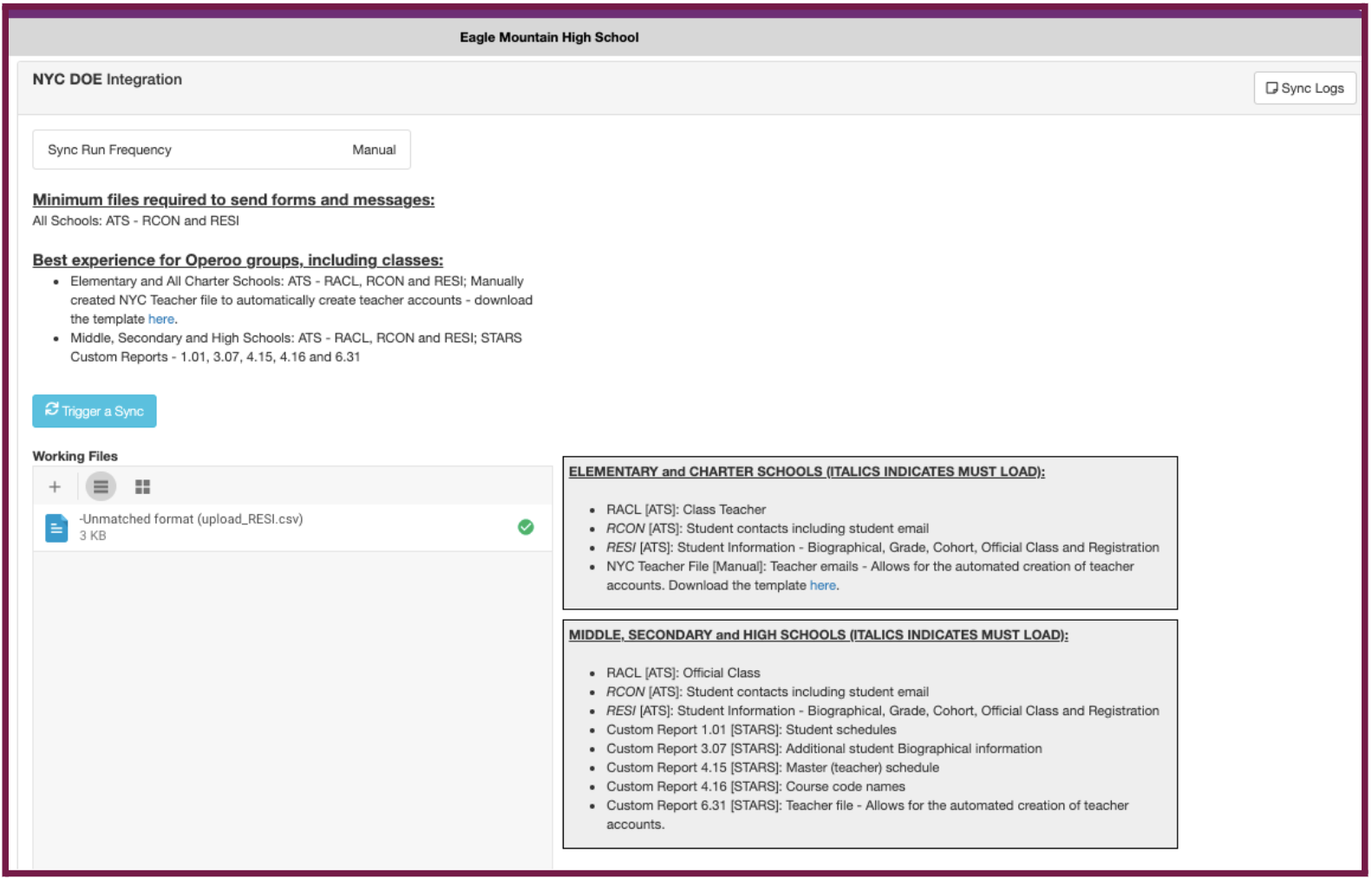Click RESI item in Middle, Secondary and High box
The width and height of the screenshot is (1372, 879).
tap(883, 711)
